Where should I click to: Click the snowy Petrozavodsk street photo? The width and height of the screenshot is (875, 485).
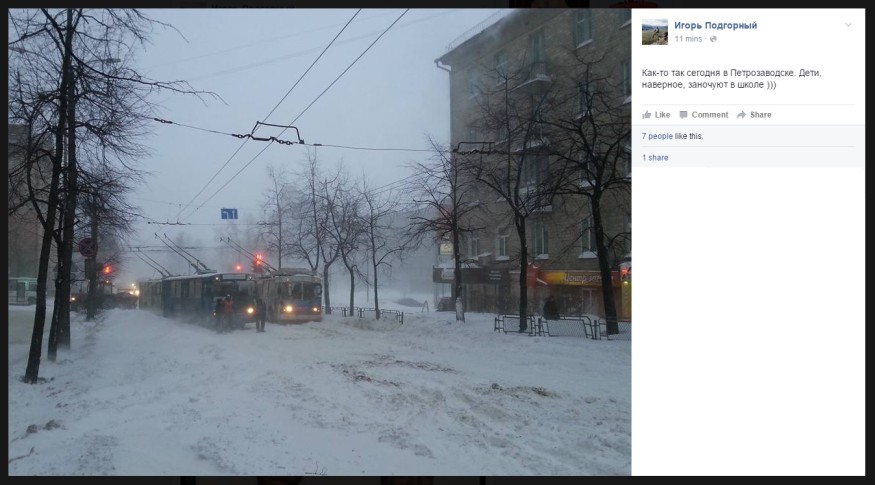[x=320, y=242]
